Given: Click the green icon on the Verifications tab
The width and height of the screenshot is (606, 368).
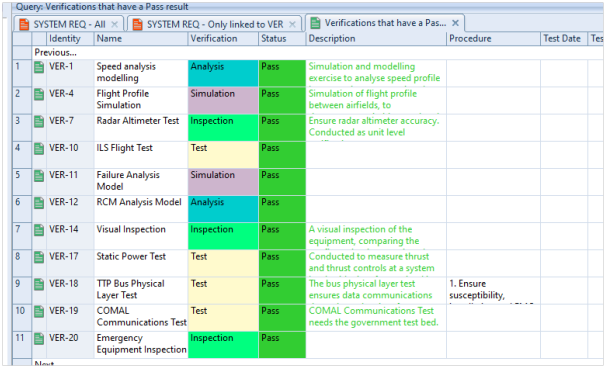Looking at the screenshot, I should (315, 23).
